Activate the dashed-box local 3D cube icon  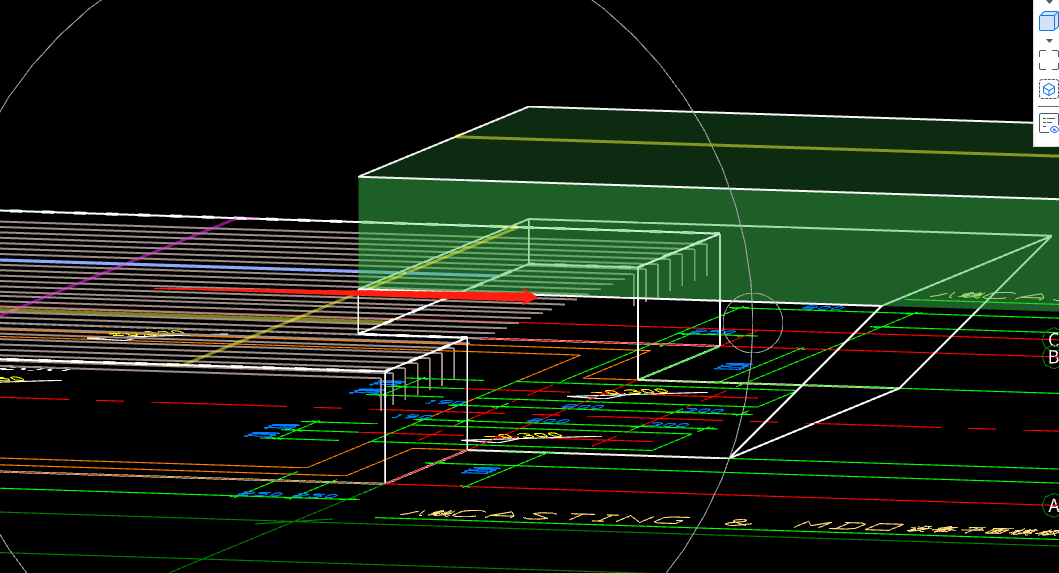[x=1049, y=89]
